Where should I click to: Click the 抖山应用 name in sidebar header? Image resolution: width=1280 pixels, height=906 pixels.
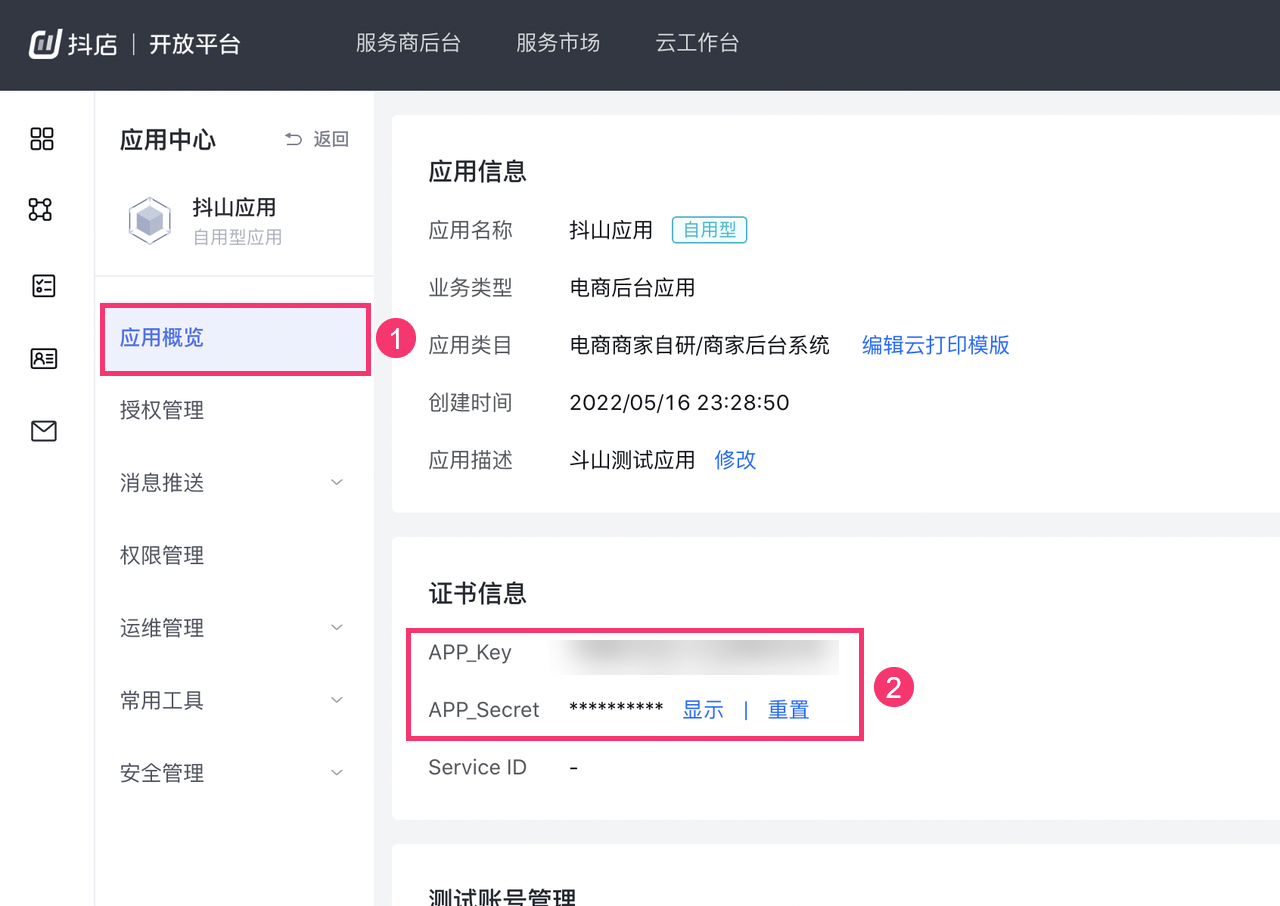[x=234, y=208]
